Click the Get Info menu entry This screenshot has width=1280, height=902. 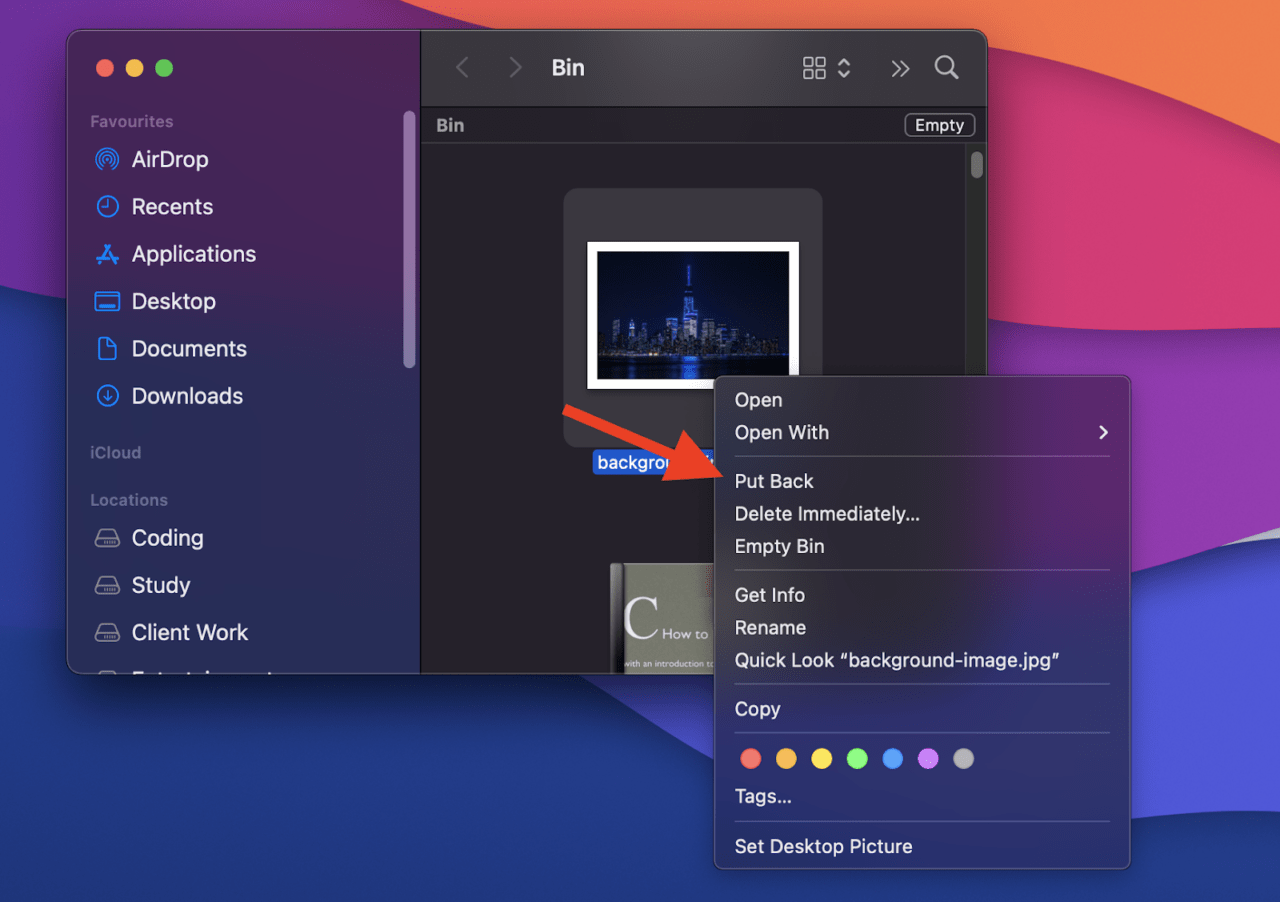pos(769,595)
